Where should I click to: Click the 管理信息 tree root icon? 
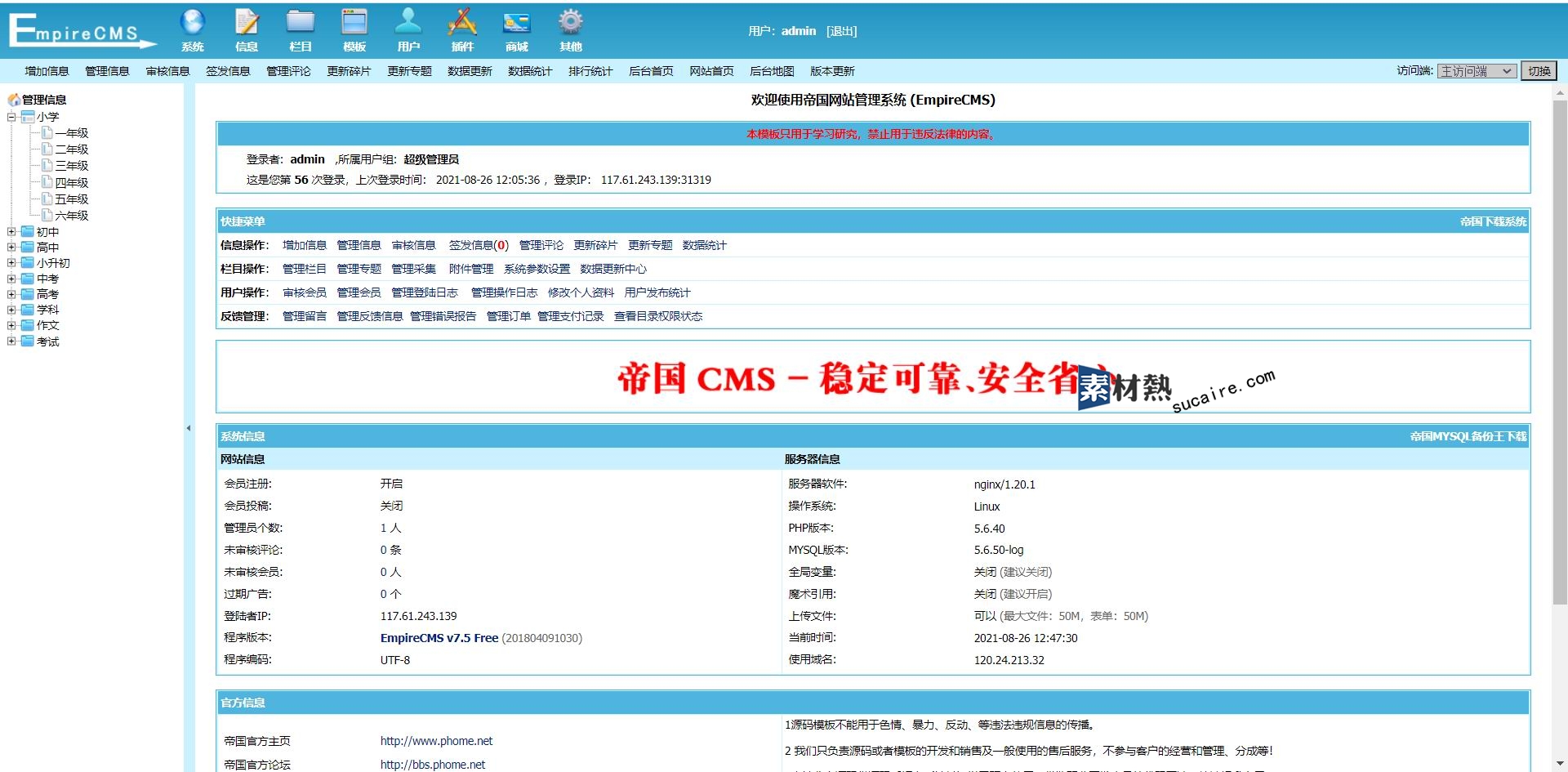14,100
